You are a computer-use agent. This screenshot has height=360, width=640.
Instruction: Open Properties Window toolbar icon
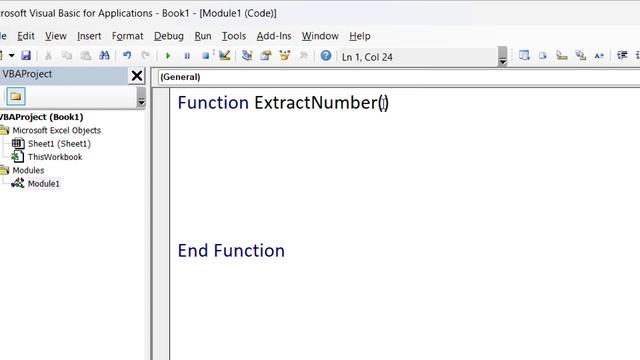click(x=266, y=56)
